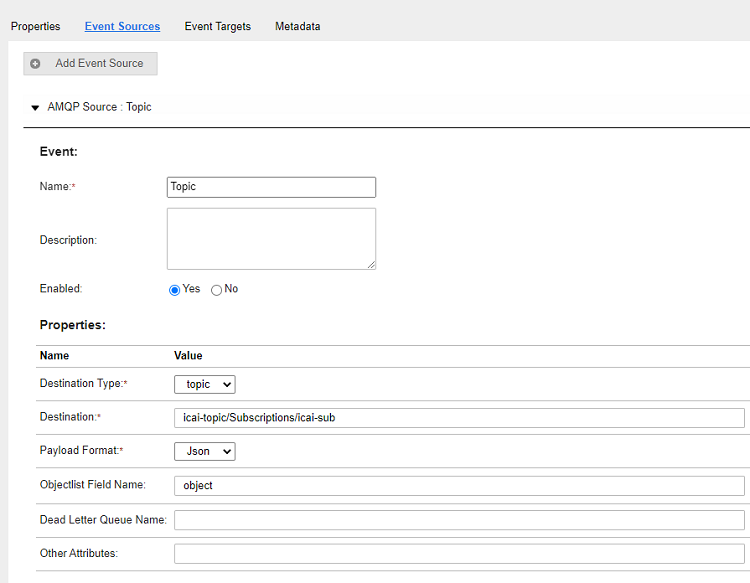The height and width of the screenshot is (583, 750).
Task: Click the 'AMQP Source : Topic' heading text
Action: click(x=99, y=107)
